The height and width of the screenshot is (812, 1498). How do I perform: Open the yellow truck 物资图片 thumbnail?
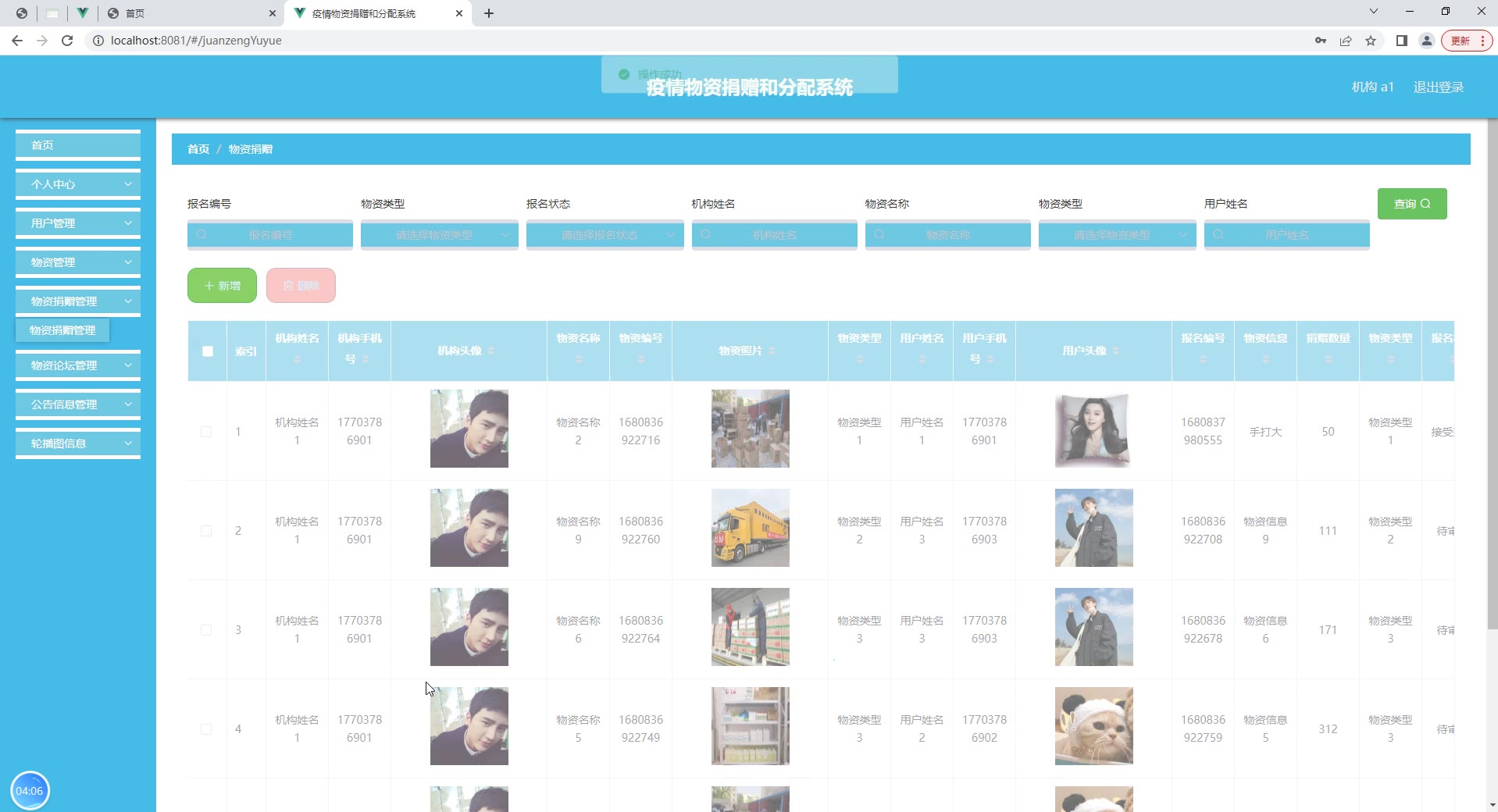click(751, 528)
